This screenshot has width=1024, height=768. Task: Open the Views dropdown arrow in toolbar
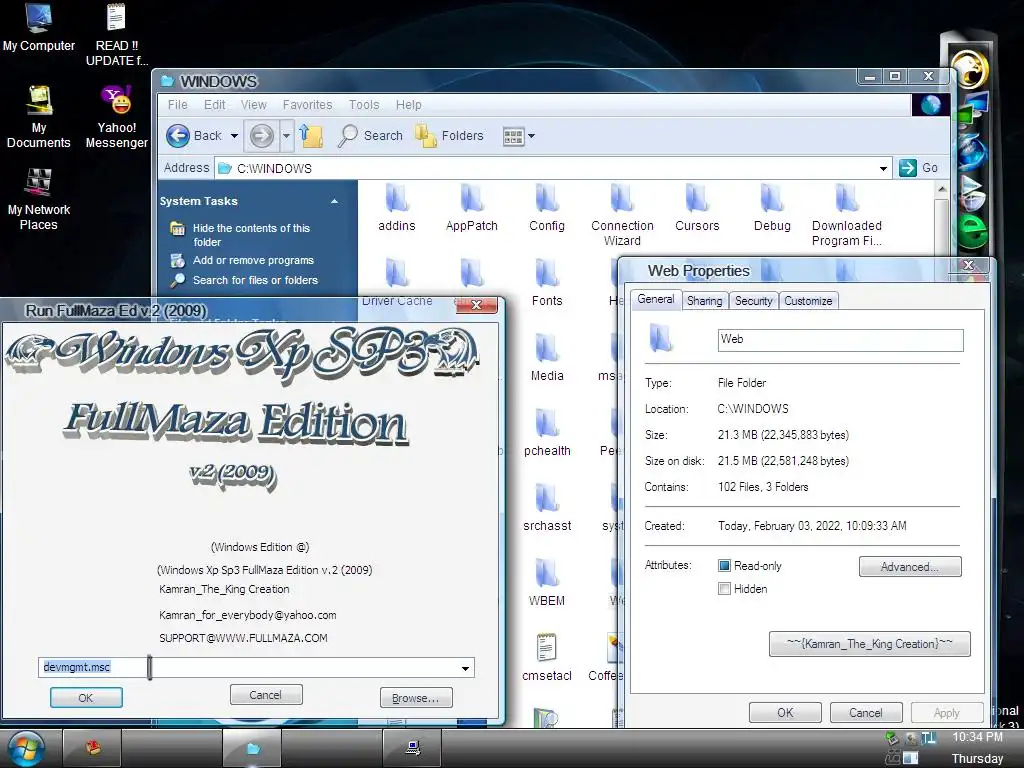pyautogui.click(x=532, y=136)
